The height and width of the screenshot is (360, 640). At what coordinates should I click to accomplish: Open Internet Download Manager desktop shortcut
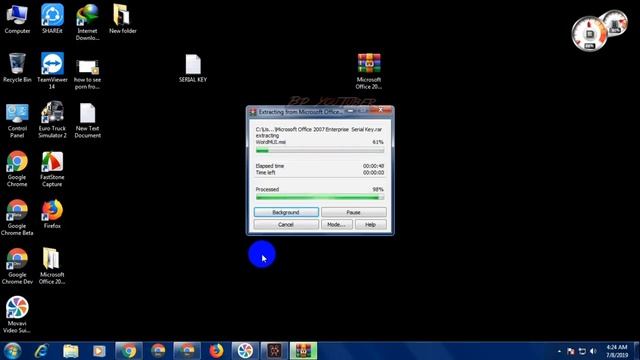coord(87,22)
